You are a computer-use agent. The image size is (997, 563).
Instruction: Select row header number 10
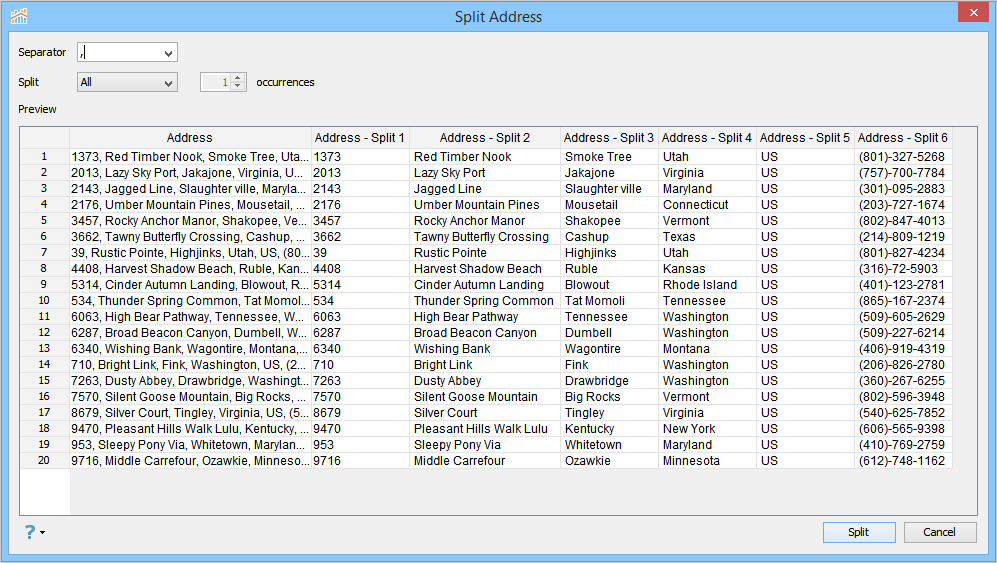coord(44,300)
